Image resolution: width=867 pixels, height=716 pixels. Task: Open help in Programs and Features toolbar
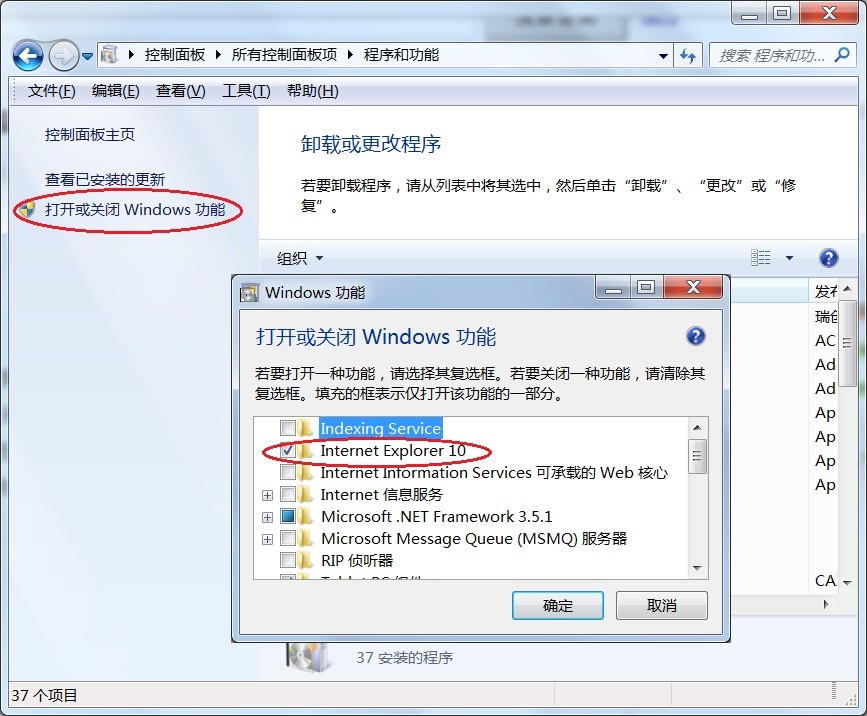(828, 258)
